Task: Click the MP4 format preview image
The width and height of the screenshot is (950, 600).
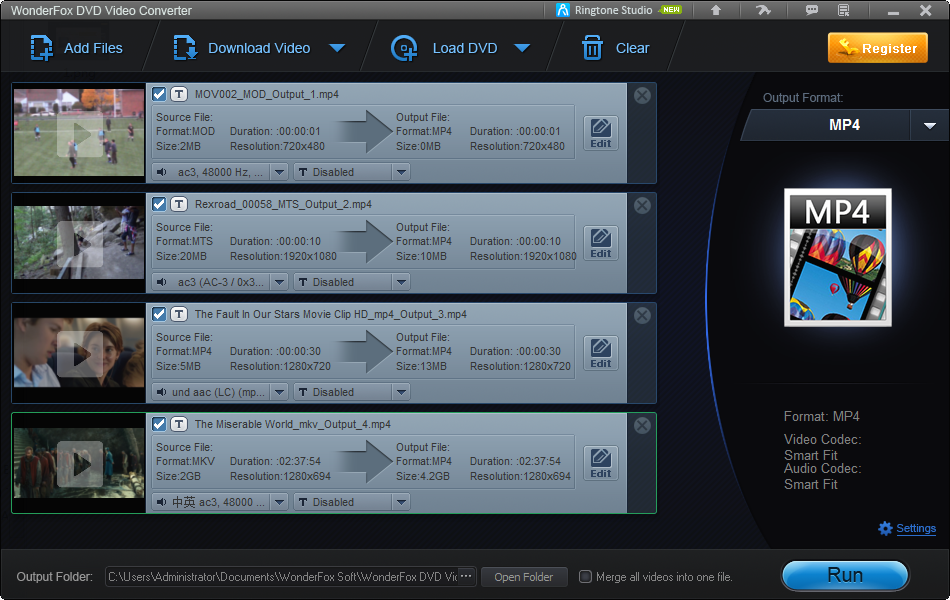Action: (x=837, y=258)
